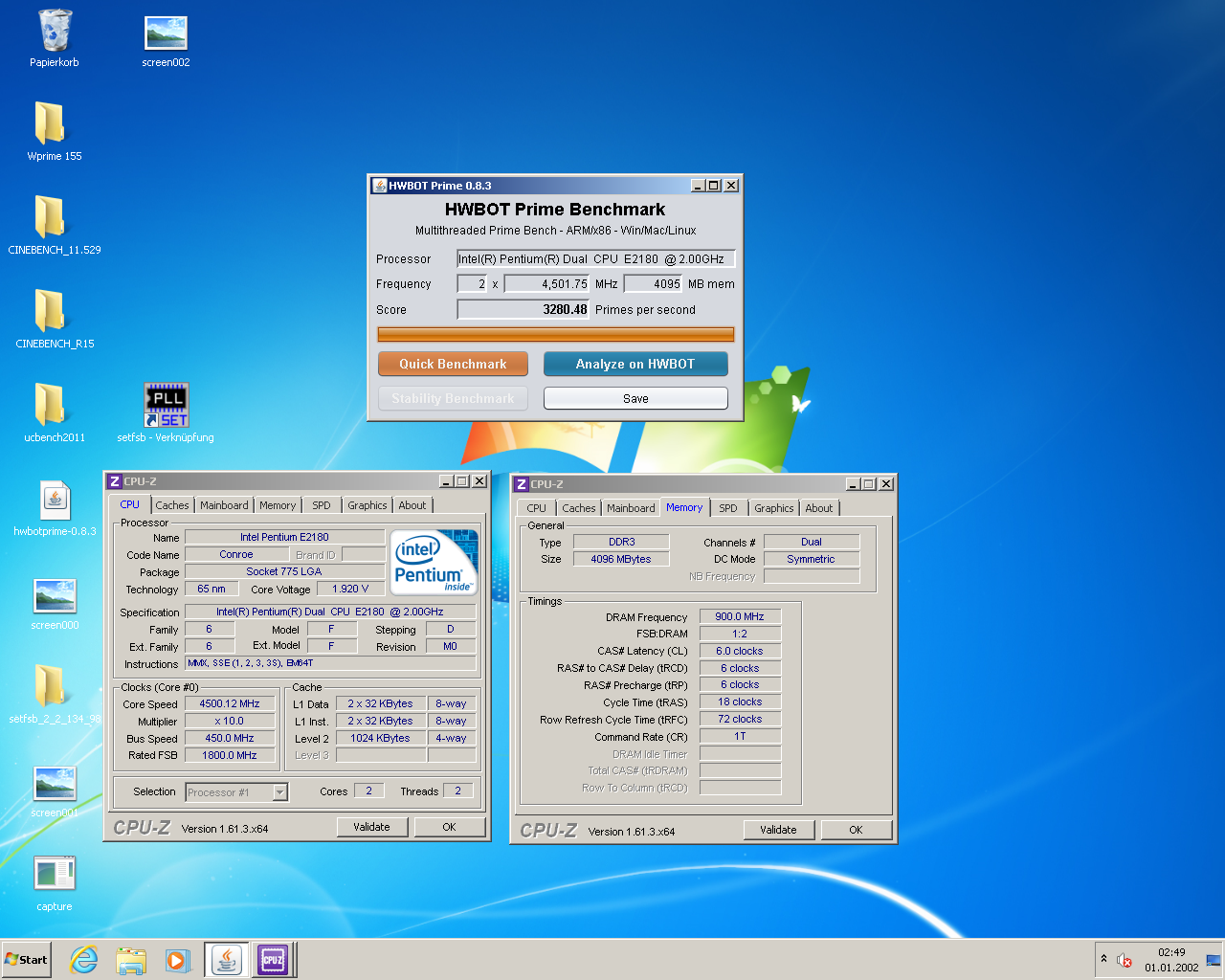Select SPD tab in right CPU-Z window
The height and width of the screenshot is (980, 1225).
[x=728, y=508]
